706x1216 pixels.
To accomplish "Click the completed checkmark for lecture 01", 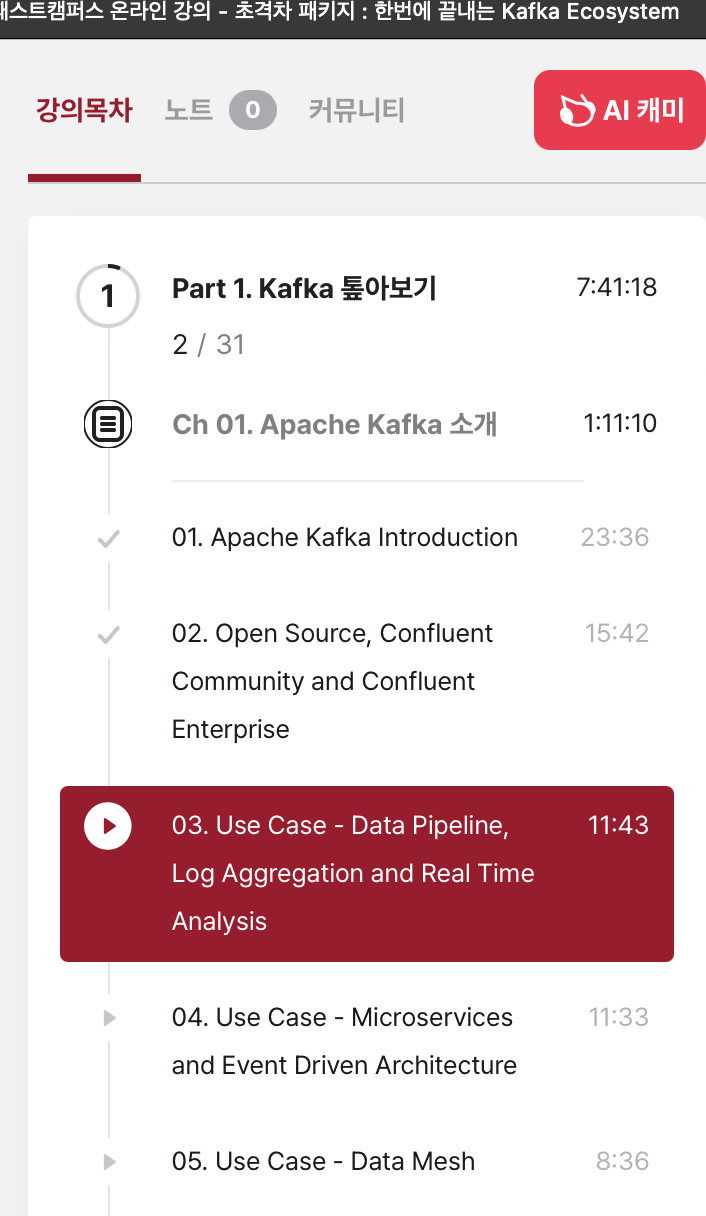I will click(108, 539).
